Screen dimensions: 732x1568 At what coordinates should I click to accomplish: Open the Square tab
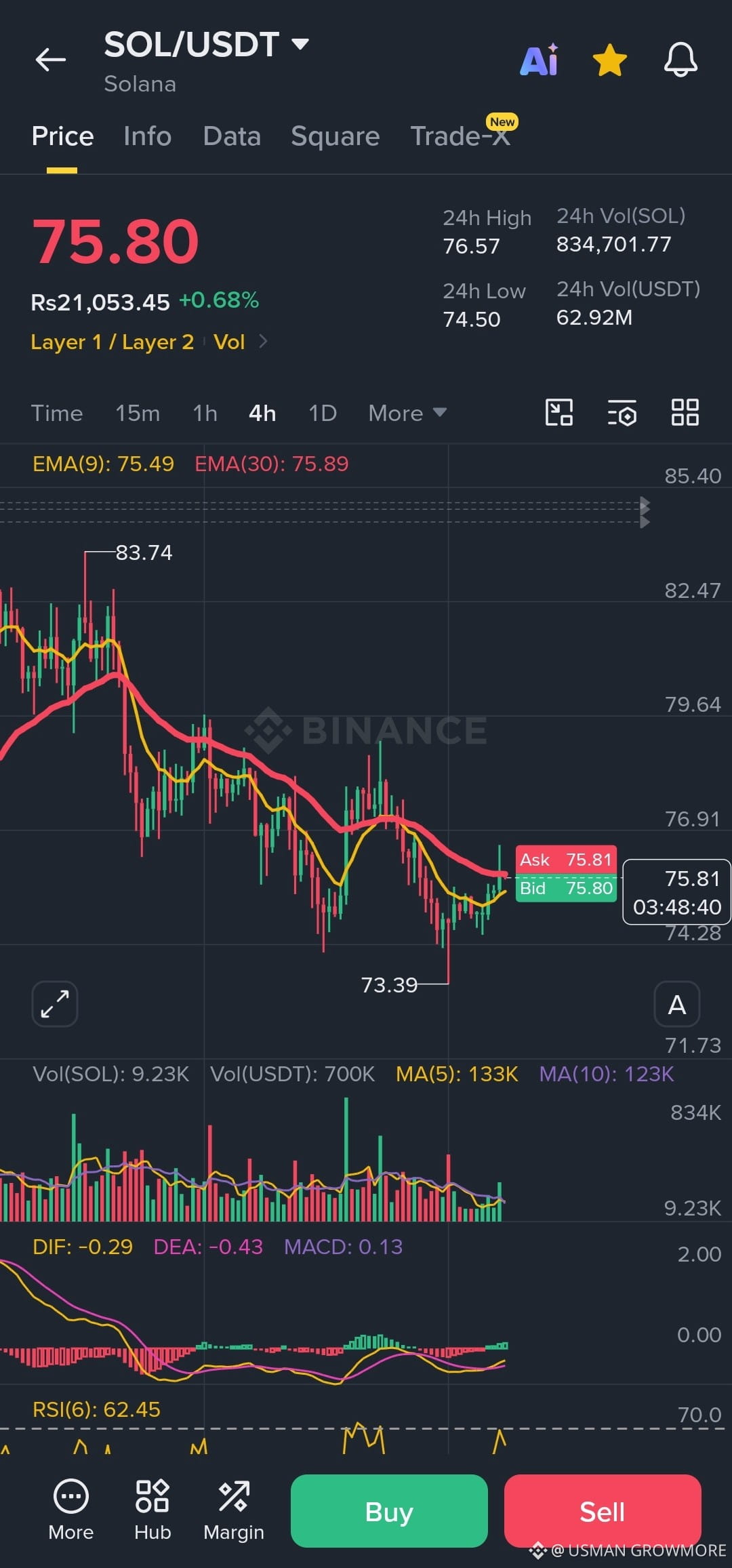coord(335,136)
